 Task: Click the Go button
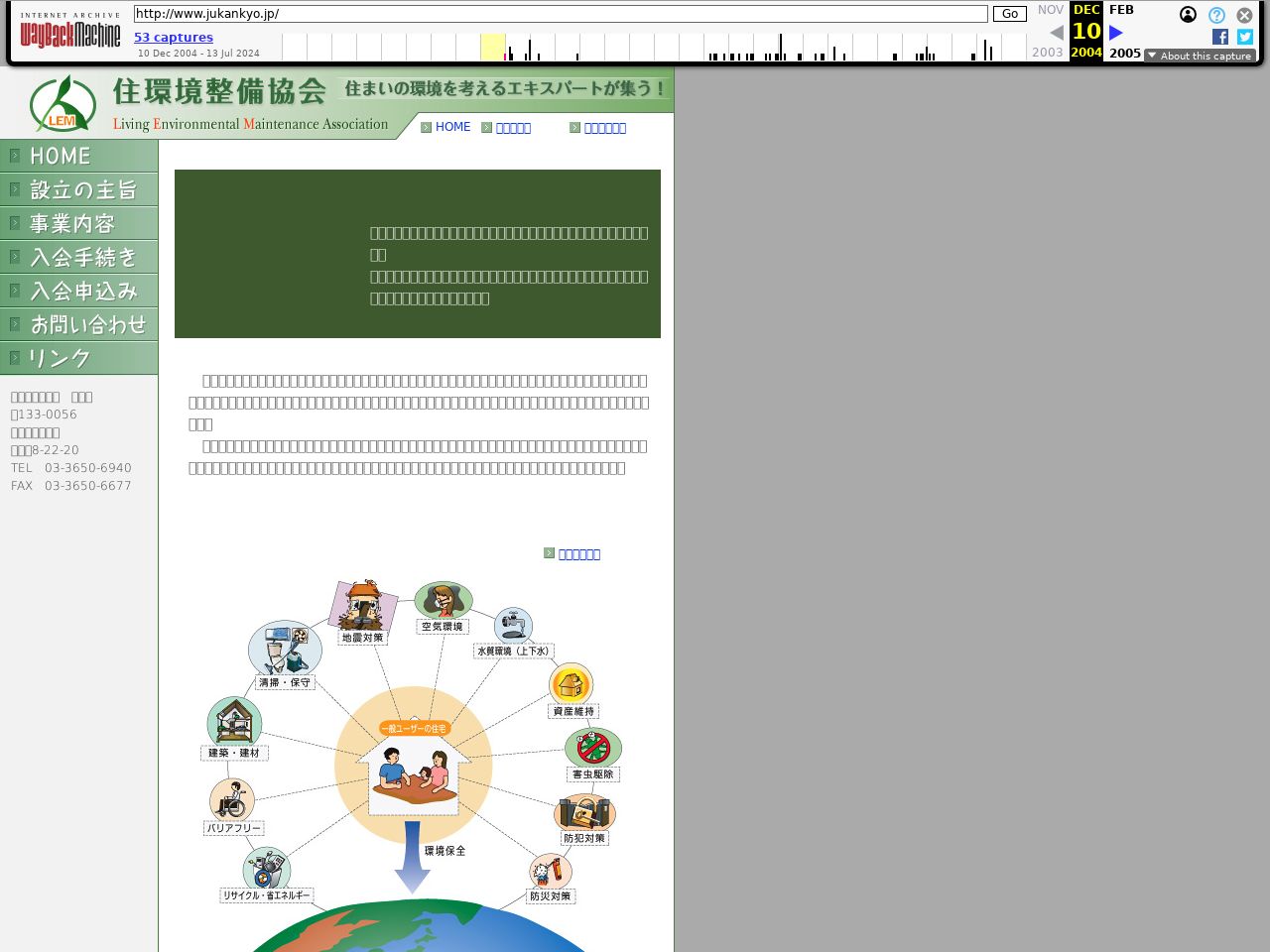click(1010, 14)
